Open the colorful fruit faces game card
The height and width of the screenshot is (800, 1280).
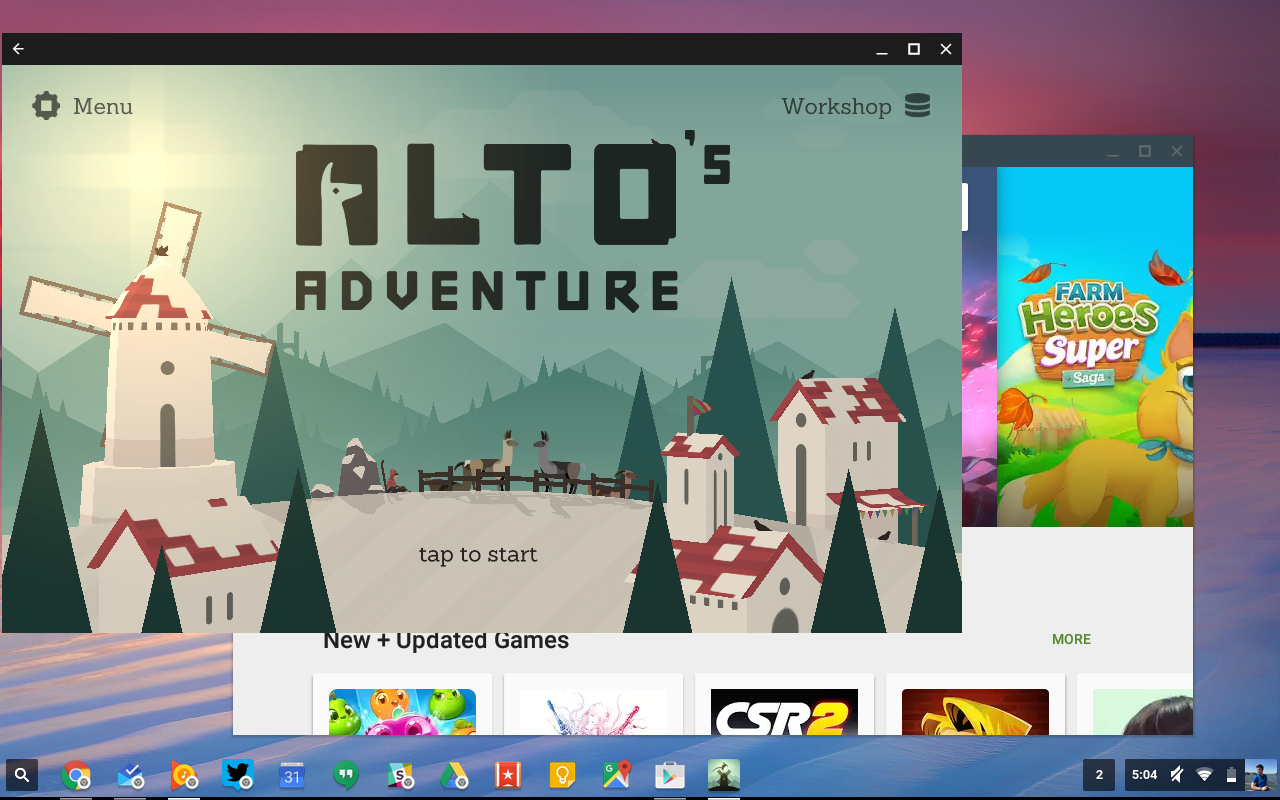(x=402, y=704)
